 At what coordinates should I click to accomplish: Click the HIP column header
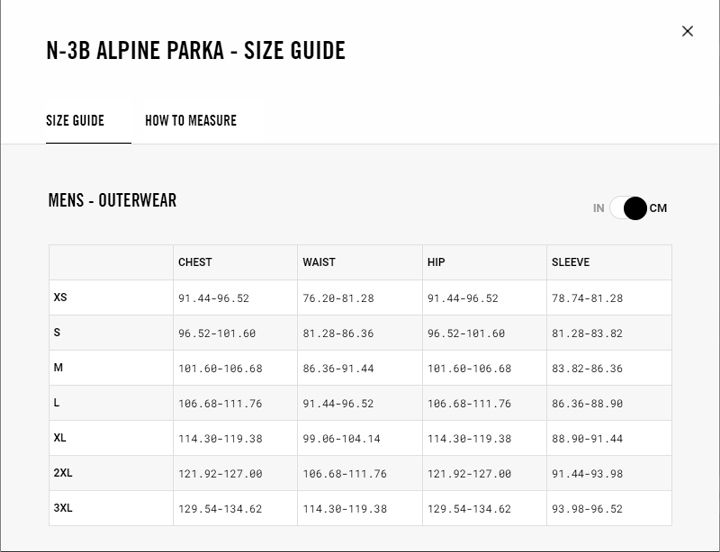(436, 262)
